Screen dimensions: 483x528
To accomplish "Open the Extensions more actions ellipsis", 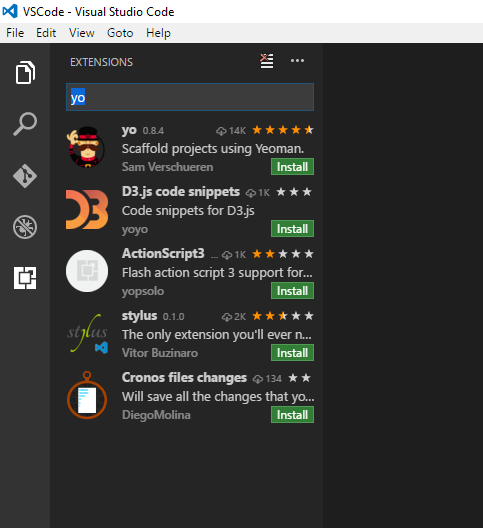I will tap(297, 61).
